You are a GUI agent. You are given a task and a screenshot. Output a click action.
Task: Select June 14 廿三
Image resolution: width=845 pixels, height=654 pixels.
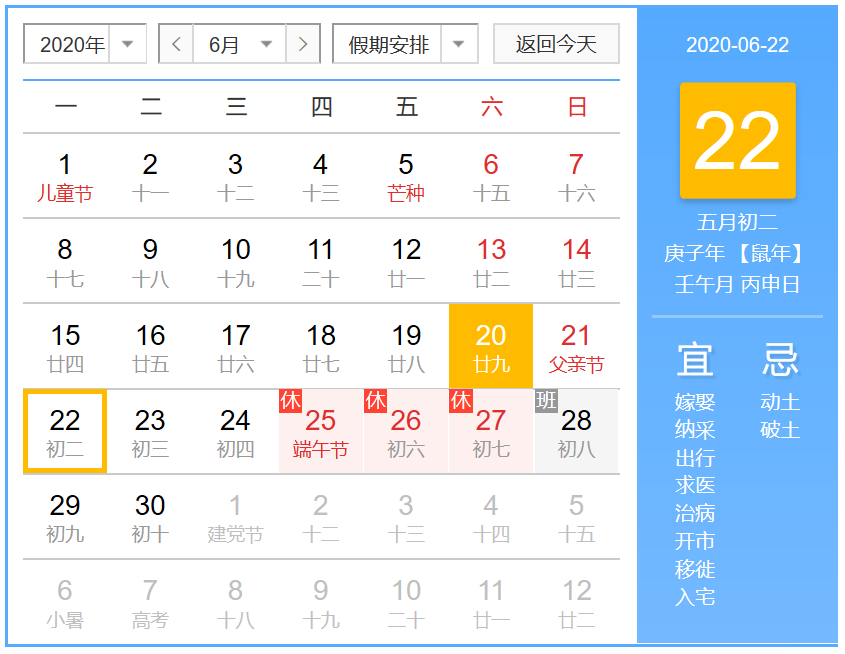click(x=576, y=262)
